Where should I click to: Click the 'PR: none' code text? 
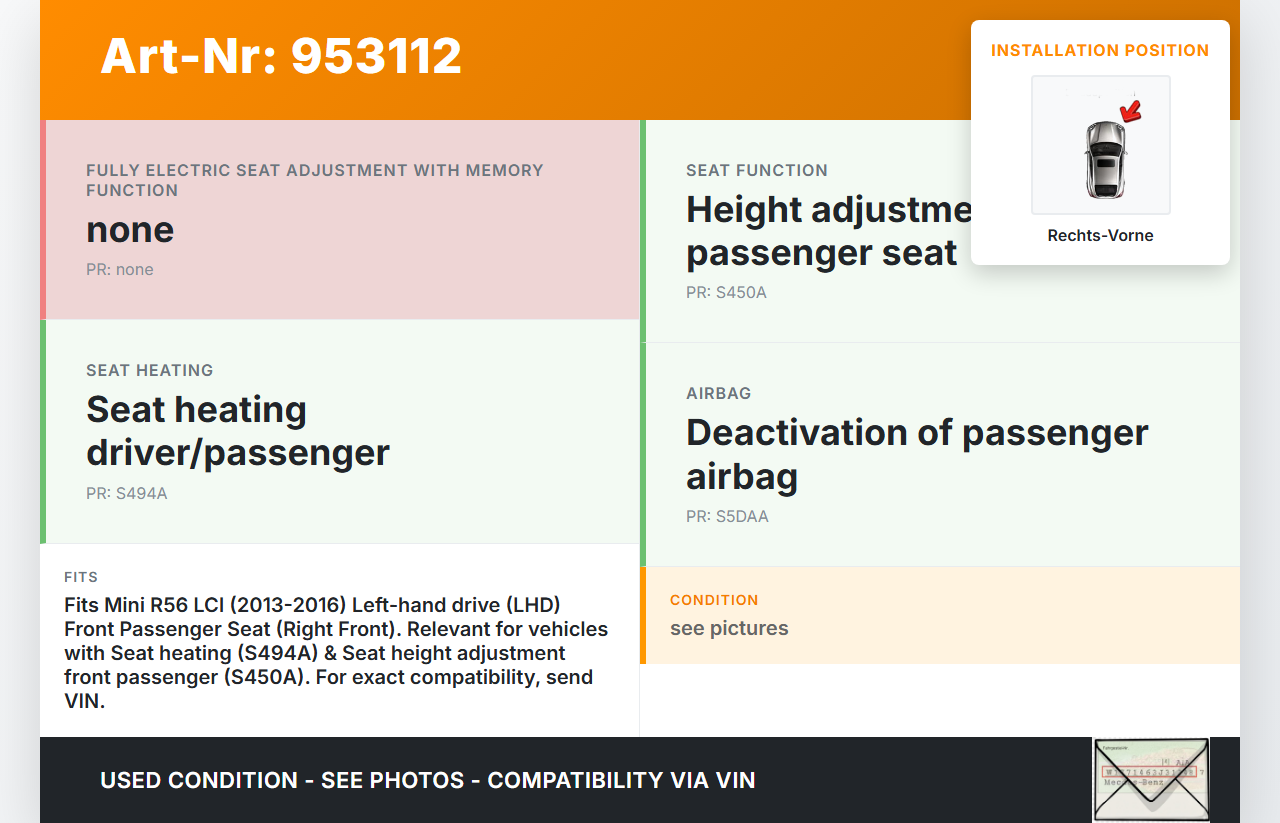(120, 269)
